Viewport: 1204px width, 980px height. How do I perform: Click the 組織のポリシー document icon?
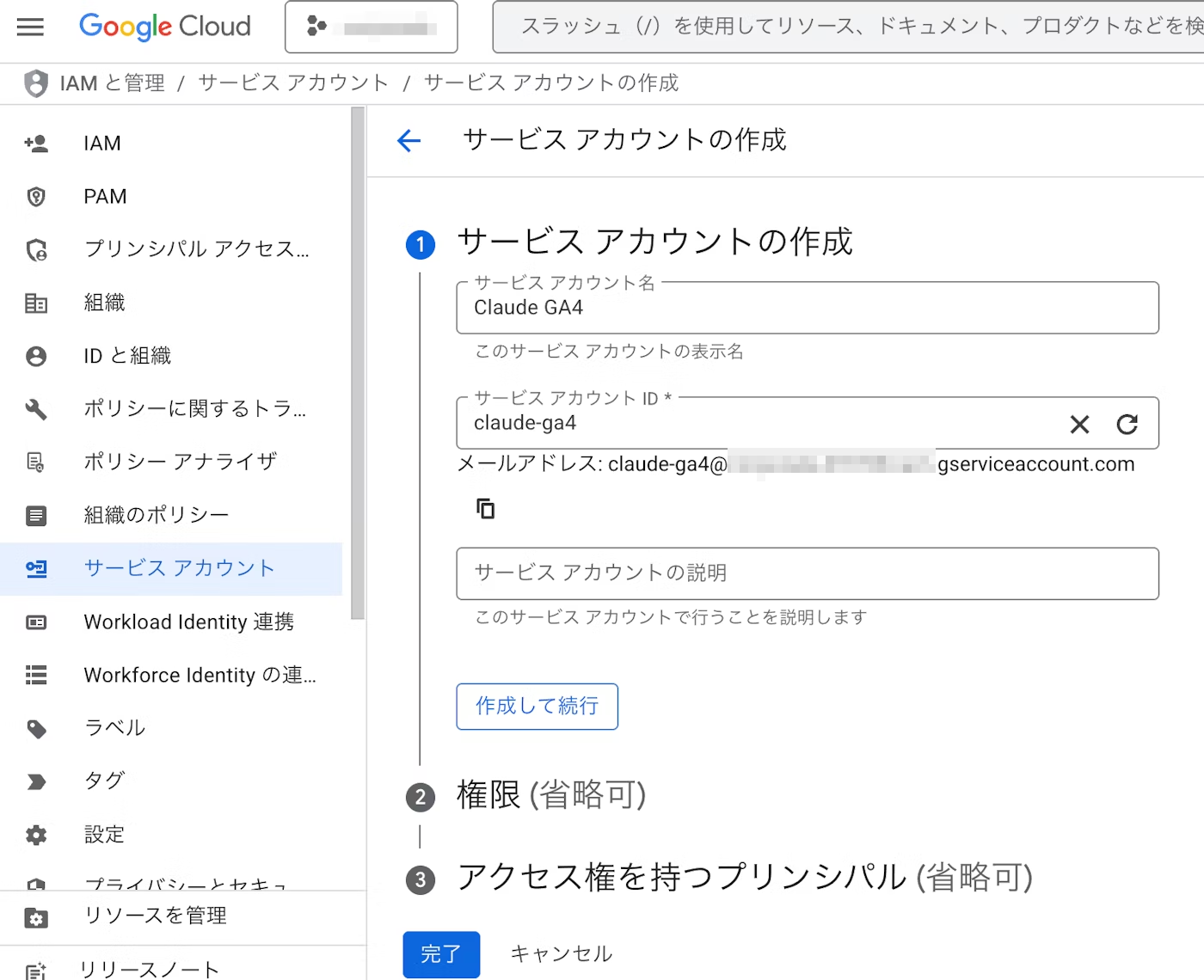[36, 516]
